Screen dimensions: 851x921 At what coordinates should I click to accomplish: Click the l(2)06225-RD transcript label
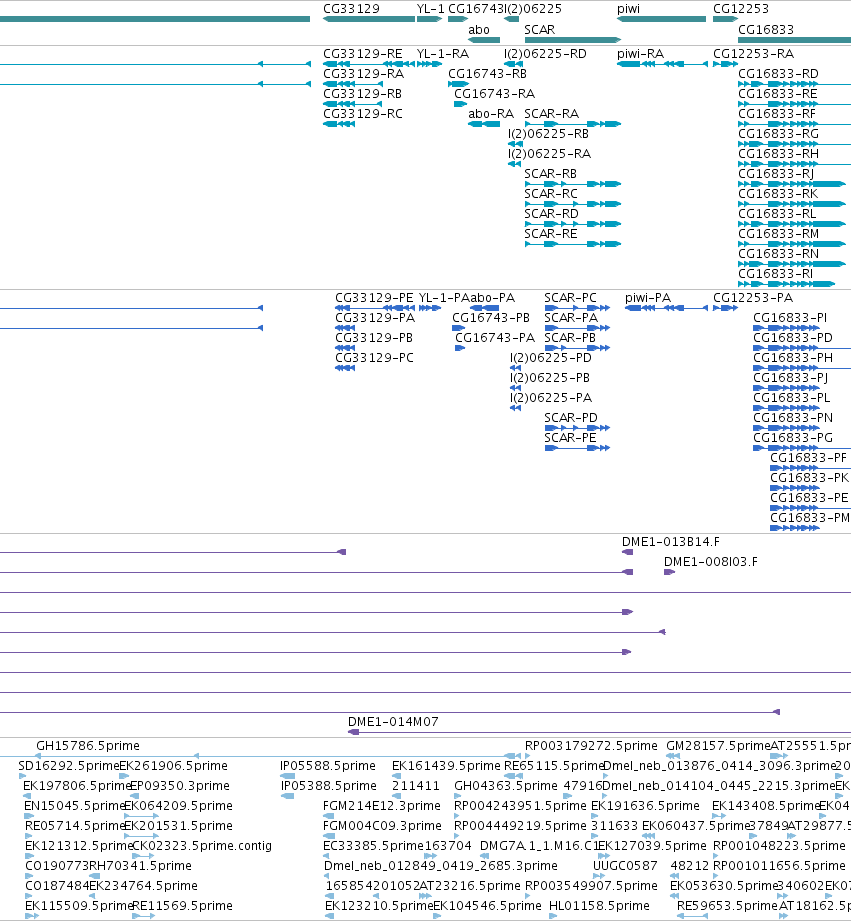545,53
